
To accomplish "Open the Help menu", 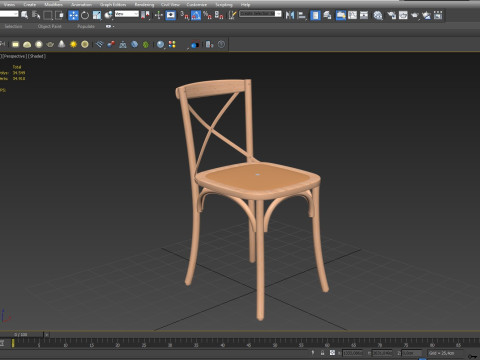I will 245,5.
